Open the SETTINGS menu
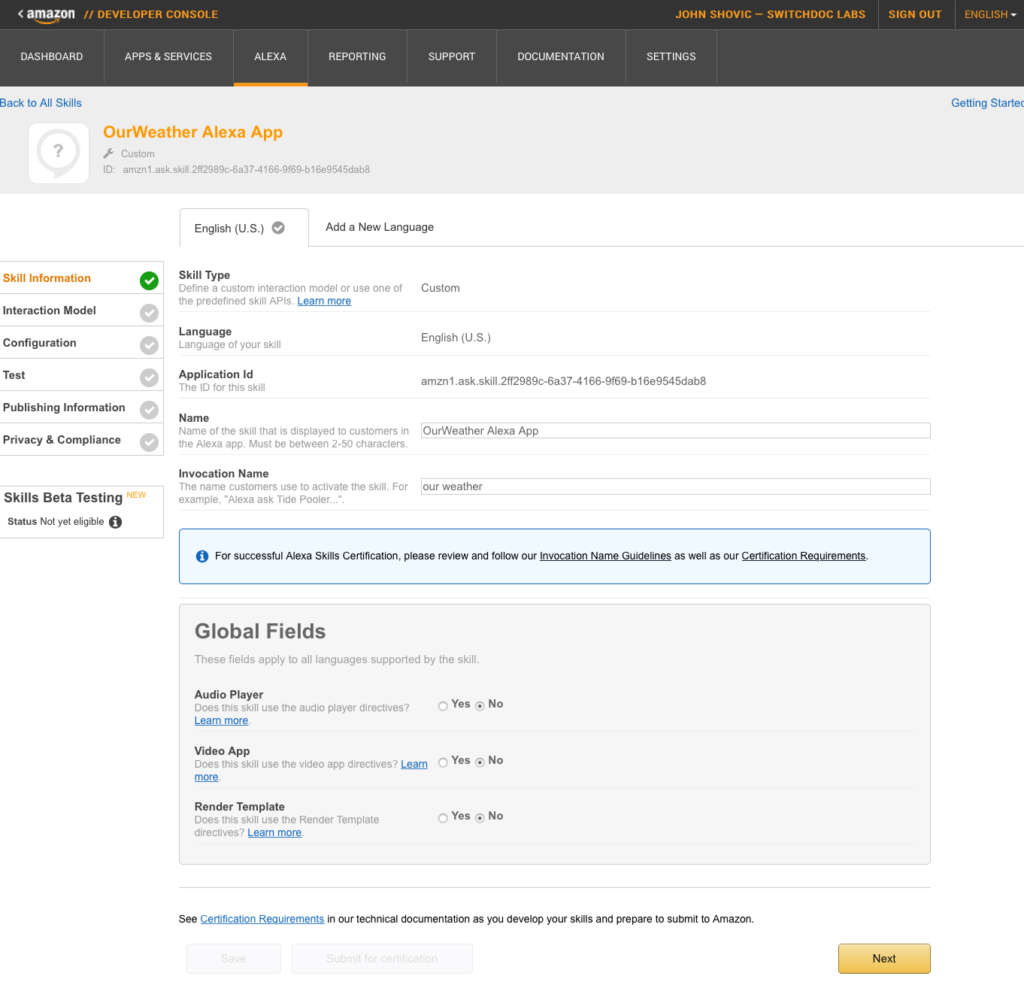Image resolution: width=1024 pixels, height=991 pixels. [671, 57]
